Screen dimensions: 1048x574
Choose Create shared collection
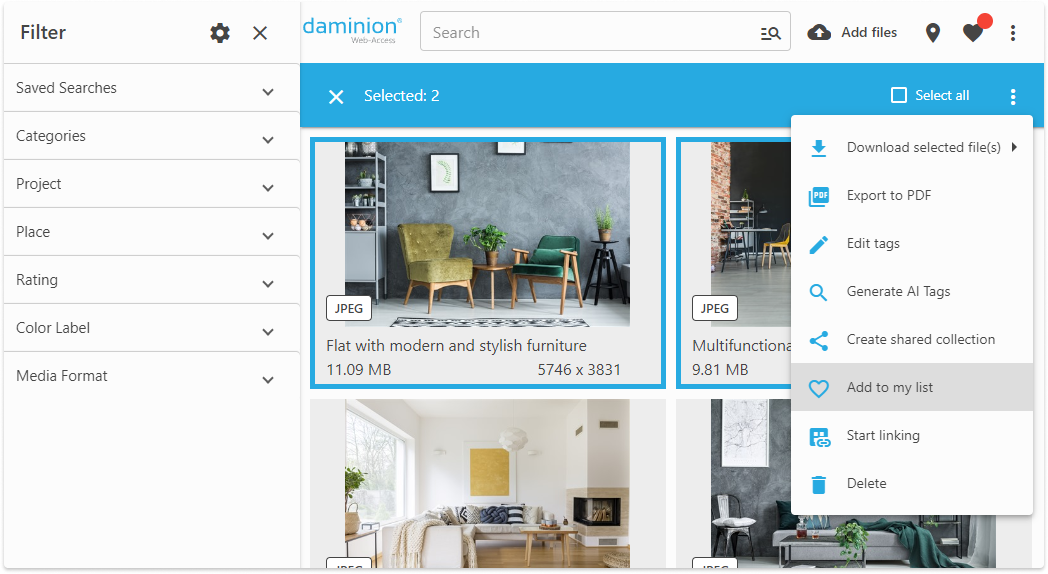click(912, 339)
